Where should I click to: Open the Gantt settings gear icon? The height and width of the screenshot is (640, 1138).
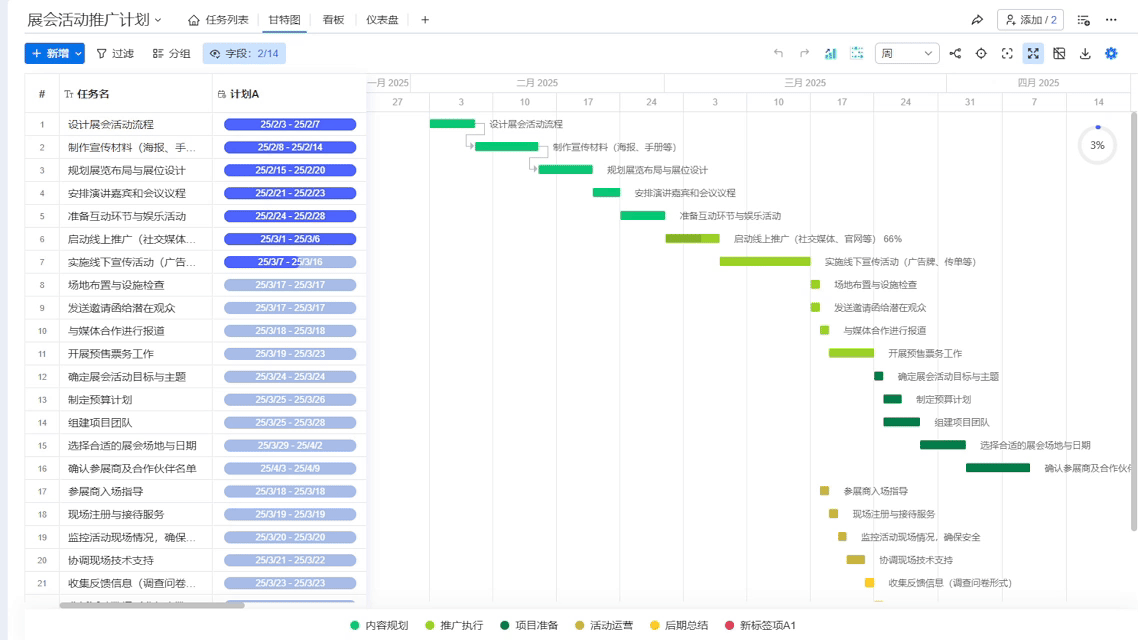coord(1112,53)
